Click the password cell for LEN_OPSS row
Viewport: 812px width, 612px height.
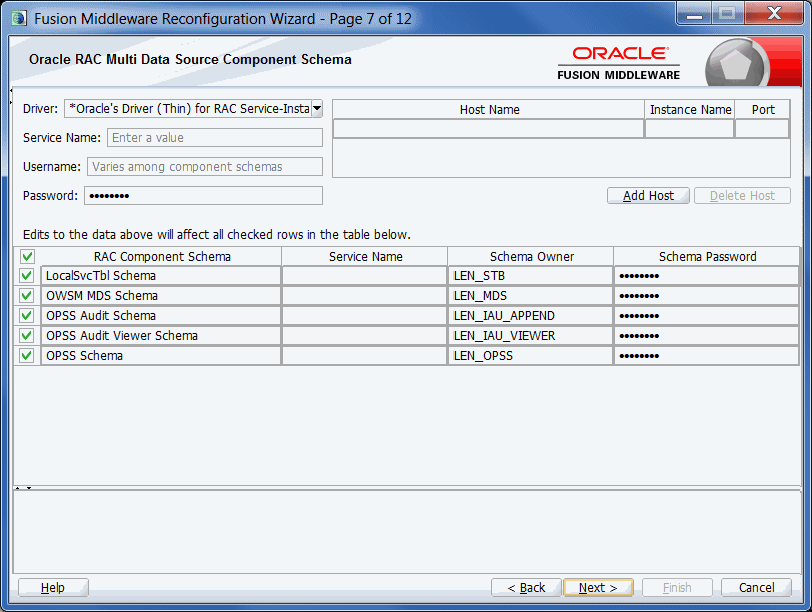[706, 356]
